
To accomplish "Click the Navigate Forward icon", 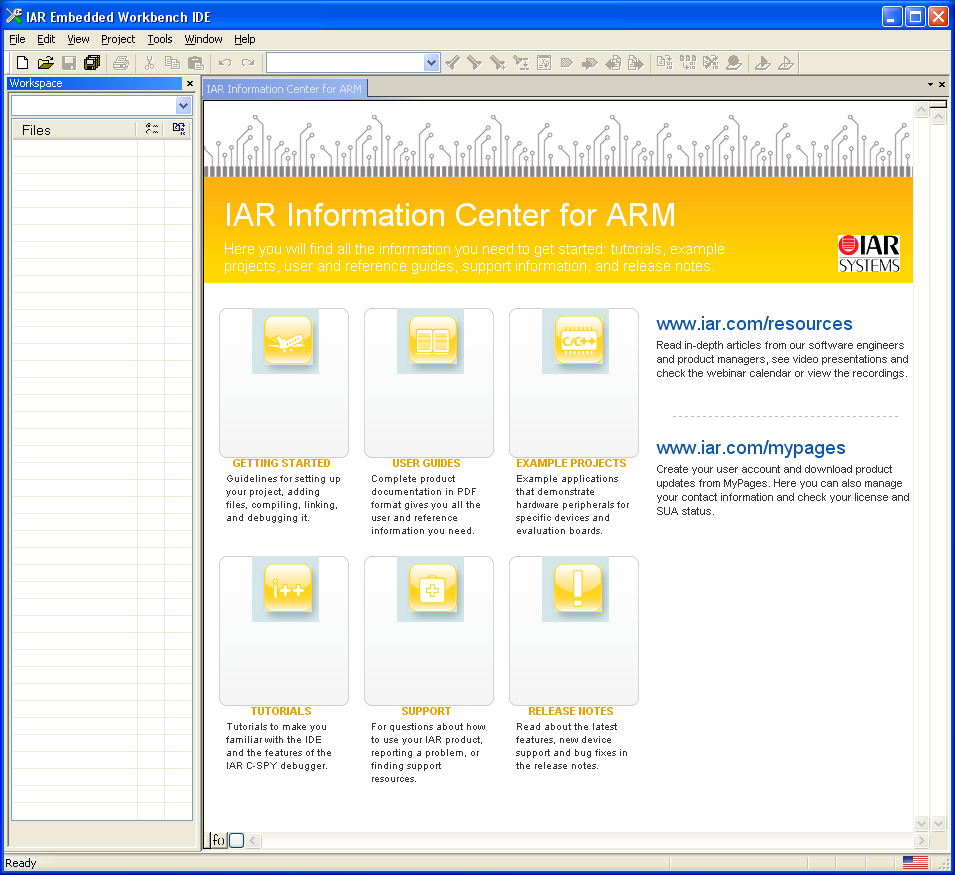I will point(635,63).
